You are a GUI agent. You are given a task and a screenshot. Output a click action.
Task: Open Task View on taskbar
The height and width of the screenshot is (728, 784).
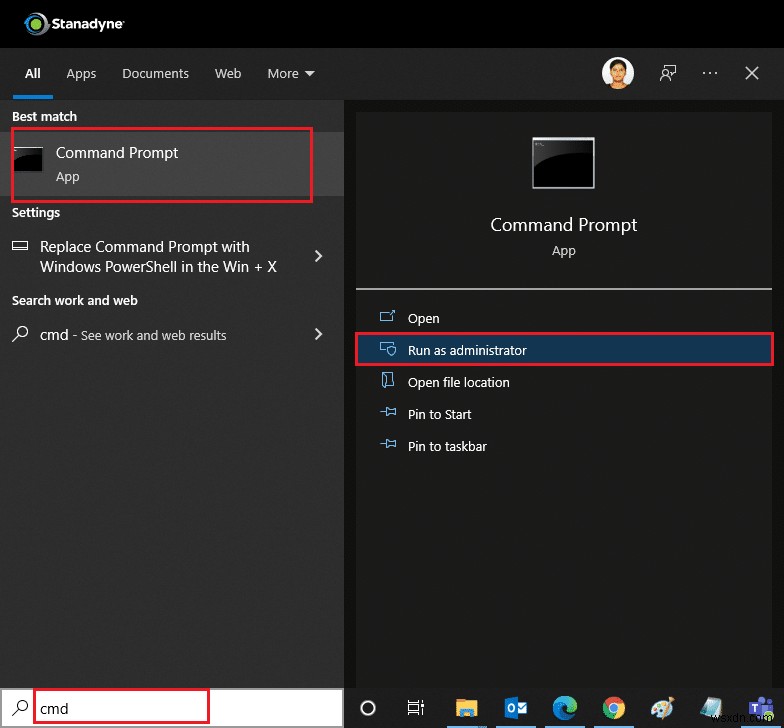pos(416,708)
